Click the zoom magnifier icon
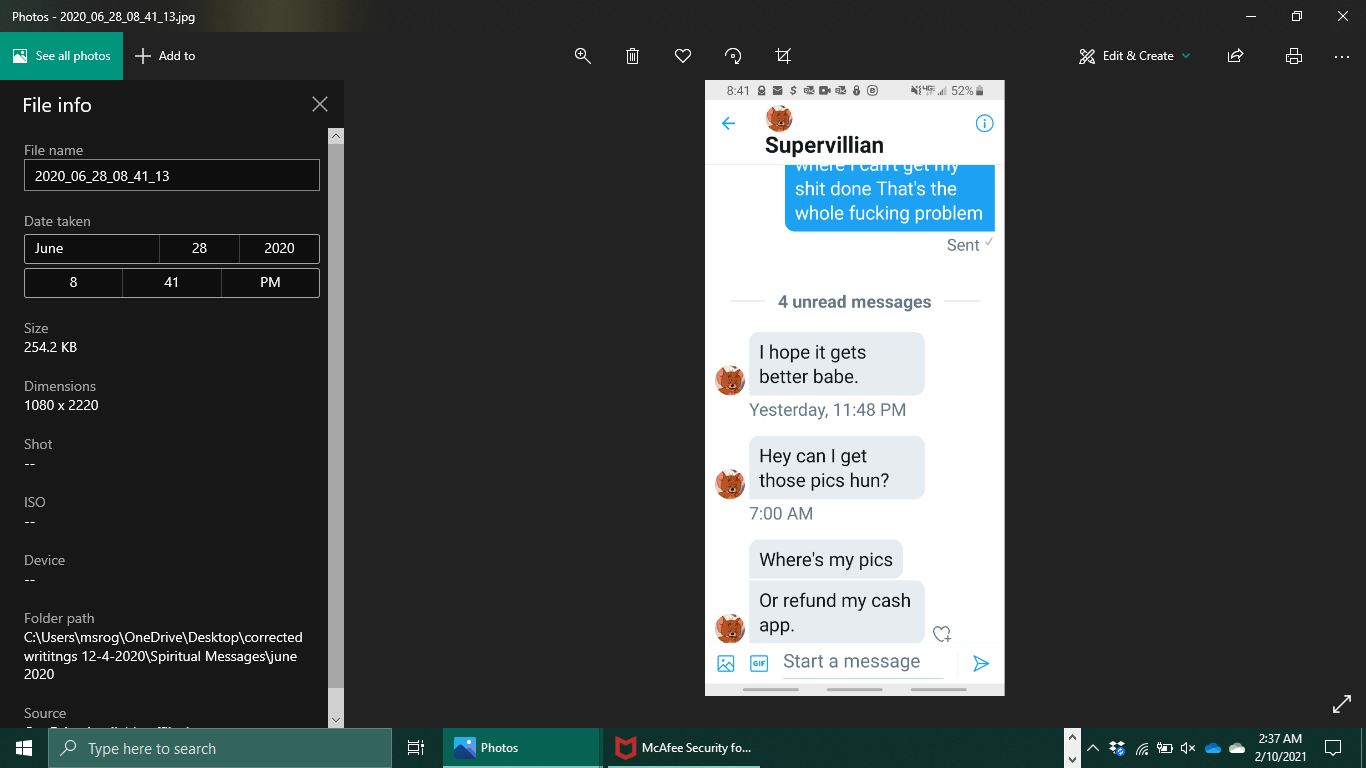The height and width of the screenshot is (768, 1366). click(x=583, y=56)
